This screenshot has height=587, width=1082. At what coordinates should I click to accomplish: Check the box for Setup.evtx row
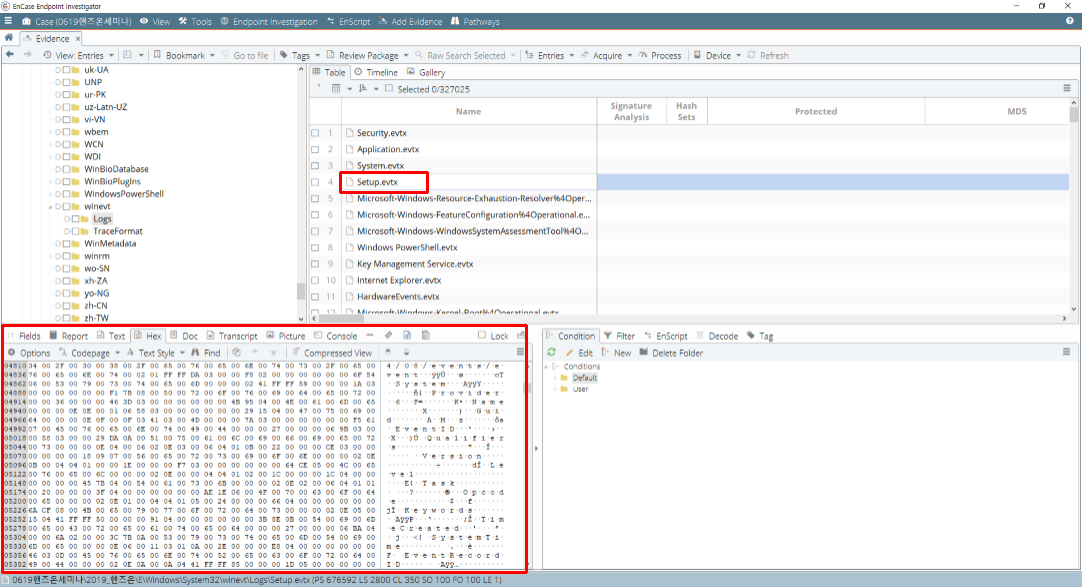tap(315, 182)
